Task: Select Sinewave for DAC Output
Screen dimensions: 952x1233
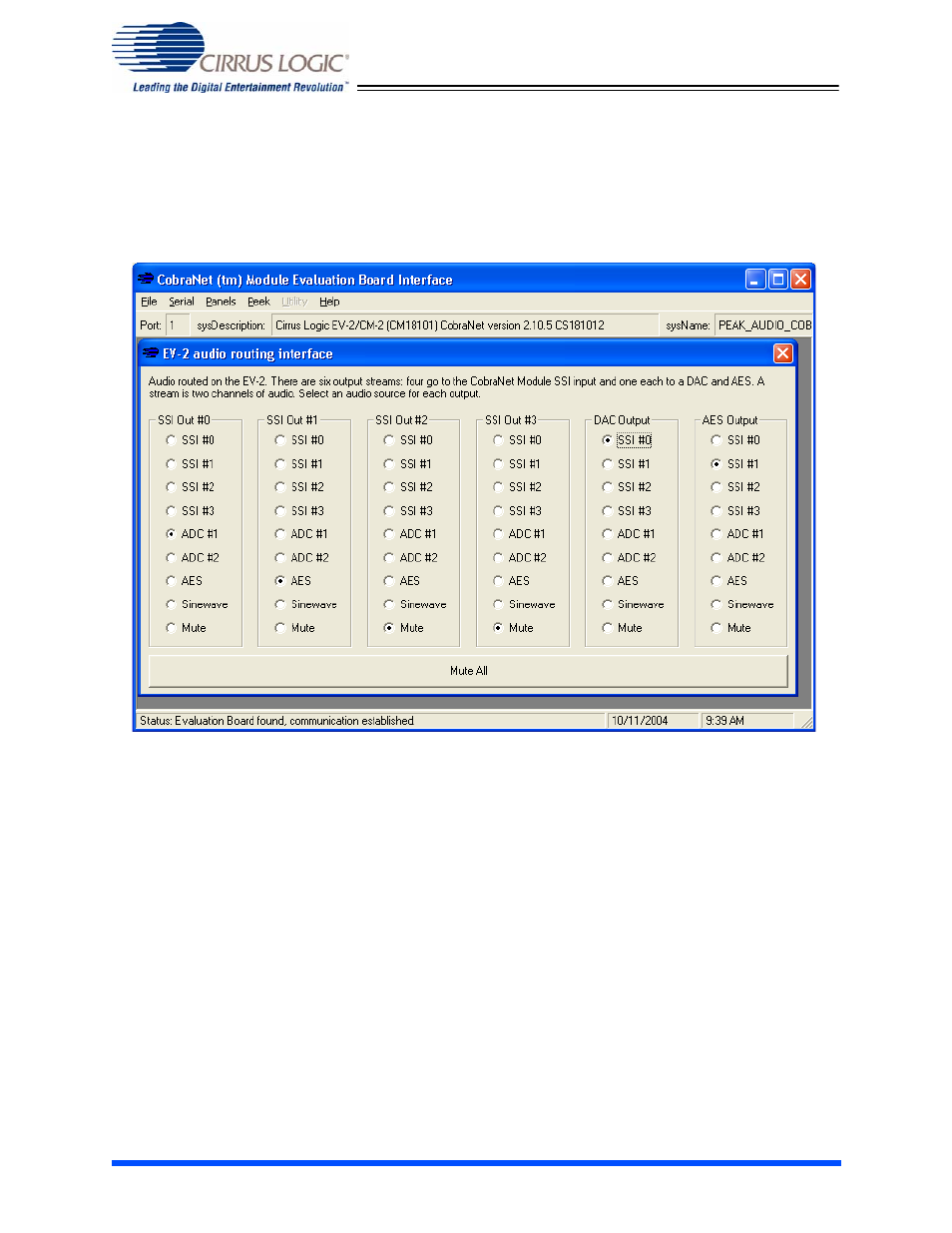Action: 634,605
